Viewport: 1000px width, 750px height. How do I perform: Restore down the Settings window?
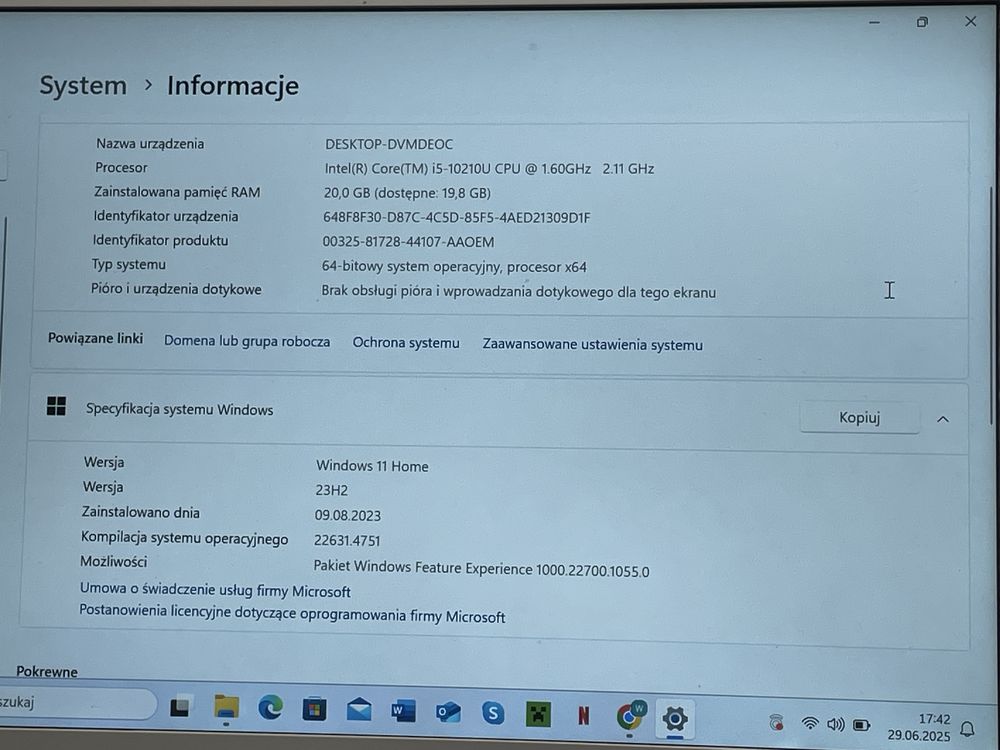[x=922, y=22]
